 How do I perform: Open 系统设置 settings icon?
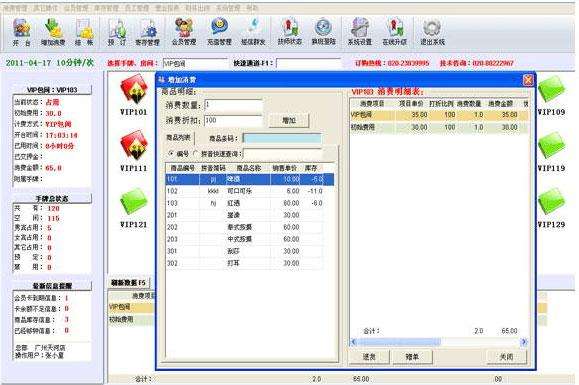pos(360,32)
